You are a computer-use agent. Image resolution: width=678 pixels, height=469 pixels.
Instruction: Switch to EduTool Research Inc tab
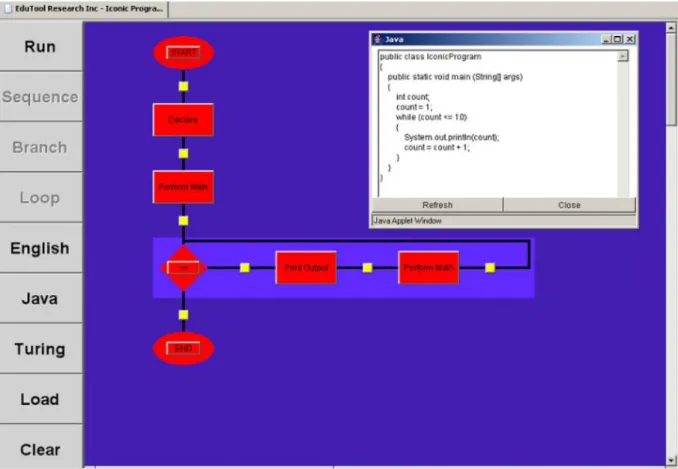point(84,9)
